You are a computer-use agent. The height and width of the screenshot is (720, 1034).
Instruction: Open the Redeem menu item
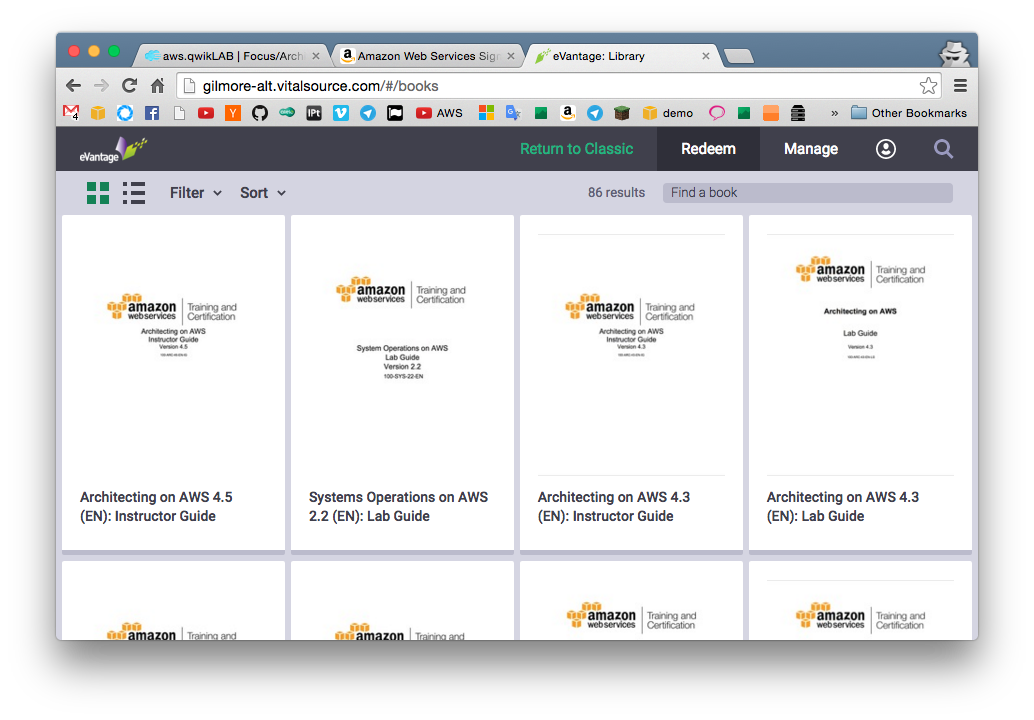click(708, 149)
